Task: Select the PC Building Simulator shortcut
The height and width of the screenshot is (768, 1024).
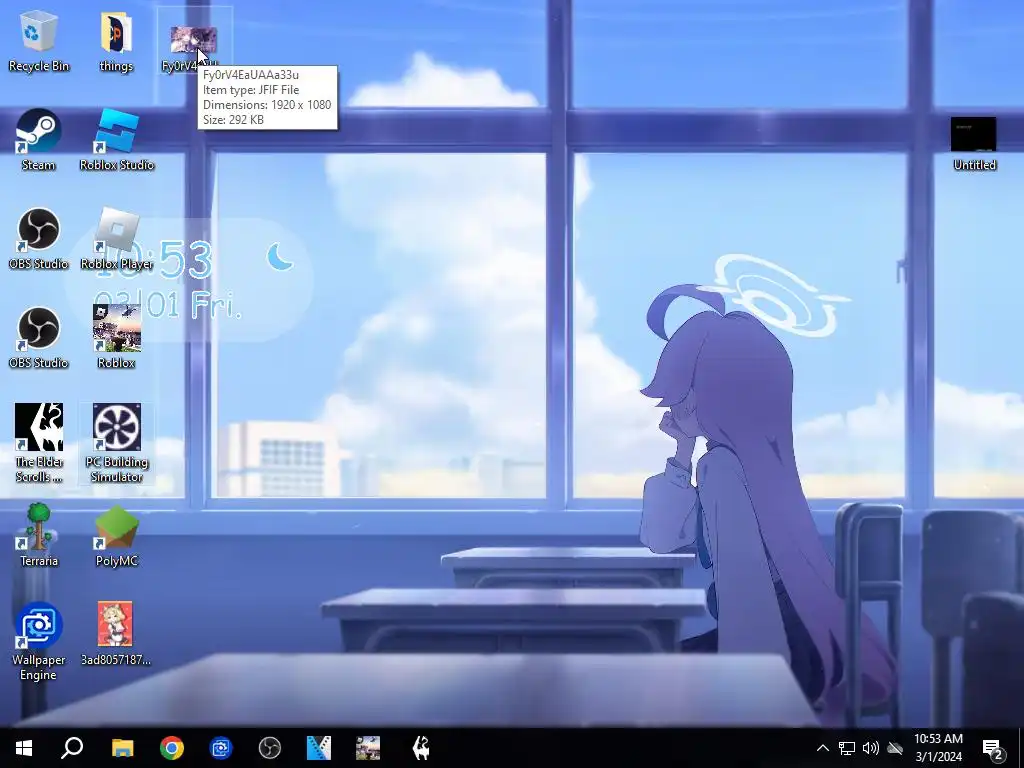Action: click(x=117, y=443)
